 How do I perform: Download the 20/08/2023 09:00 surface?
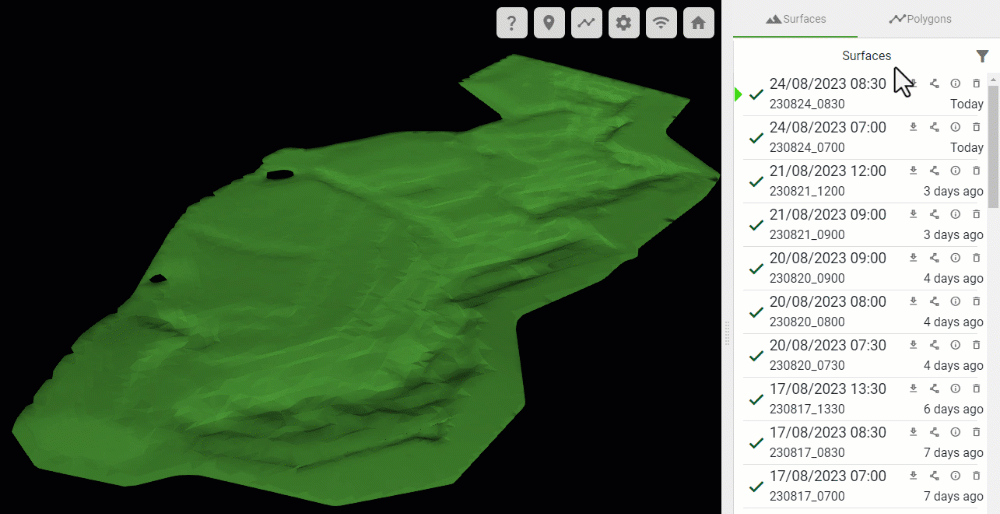[x=913, y=258]
